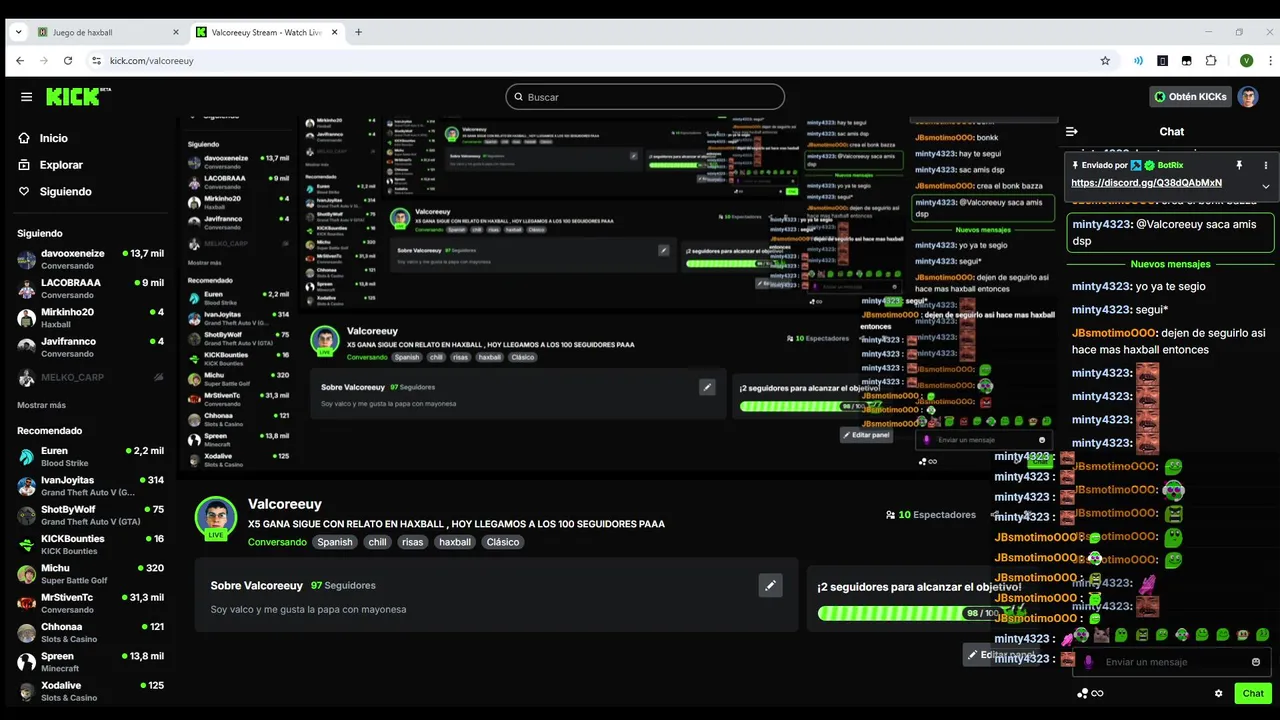Open Michu Super Battle Golf channel
Screen dimensions: 1280x720
(x=90, y=574)
